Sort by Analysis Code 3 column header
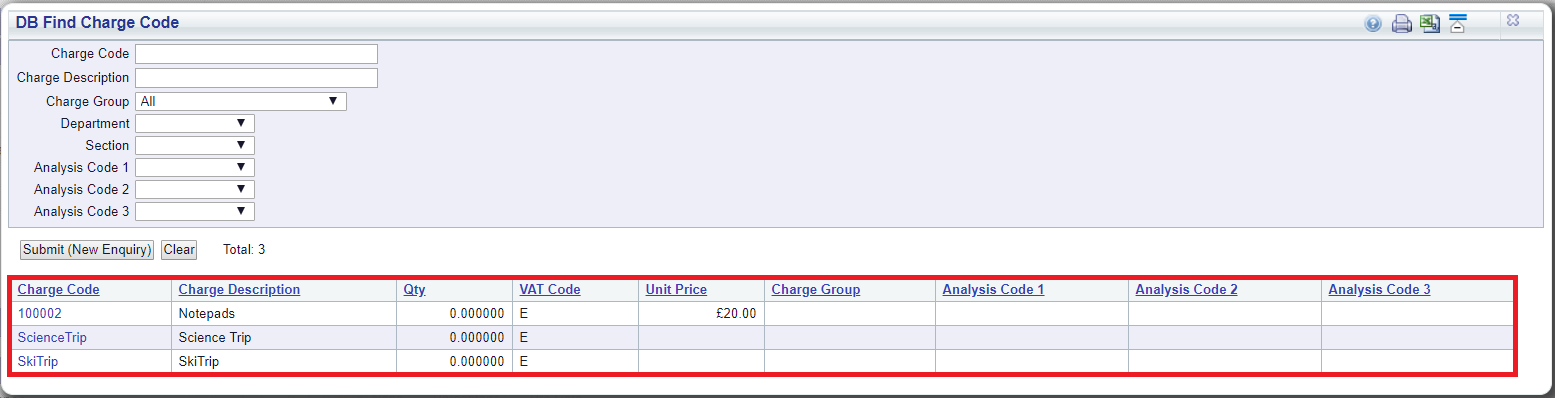 1380,290
